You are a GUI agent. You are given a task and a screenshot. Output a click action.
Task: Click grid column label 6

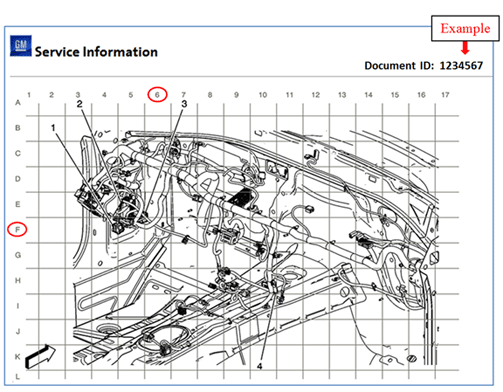pos(157,95)
